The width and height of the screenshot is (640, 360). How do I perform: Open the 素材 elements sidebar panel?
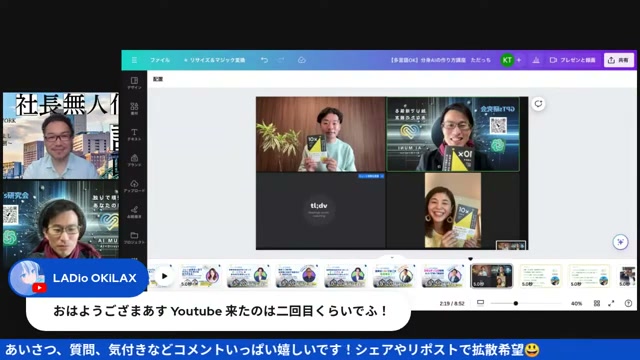(x=134, y=109)
